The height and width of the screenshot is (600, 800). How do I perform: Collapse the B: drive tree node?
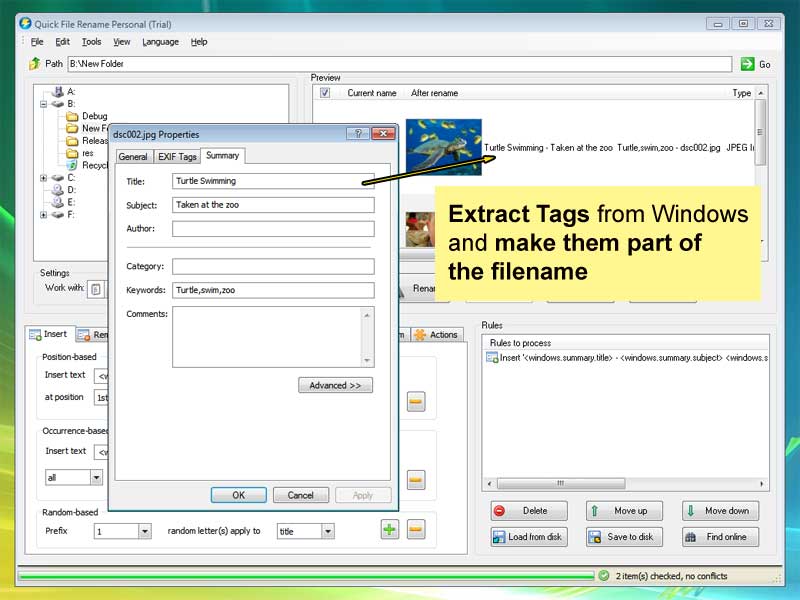tap(44, 104)
